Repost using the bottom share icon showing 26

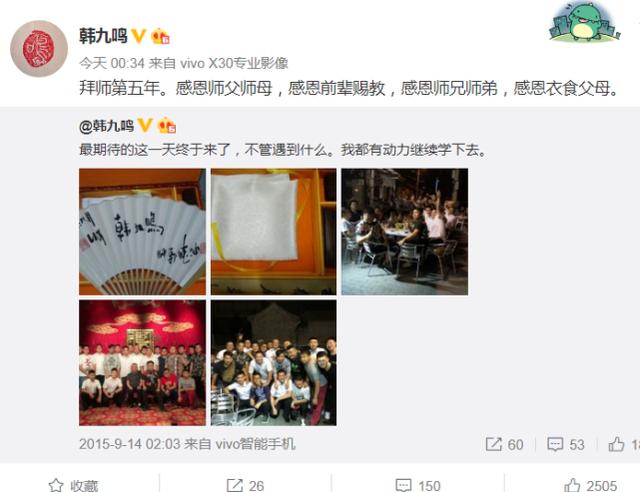(235, 485)
